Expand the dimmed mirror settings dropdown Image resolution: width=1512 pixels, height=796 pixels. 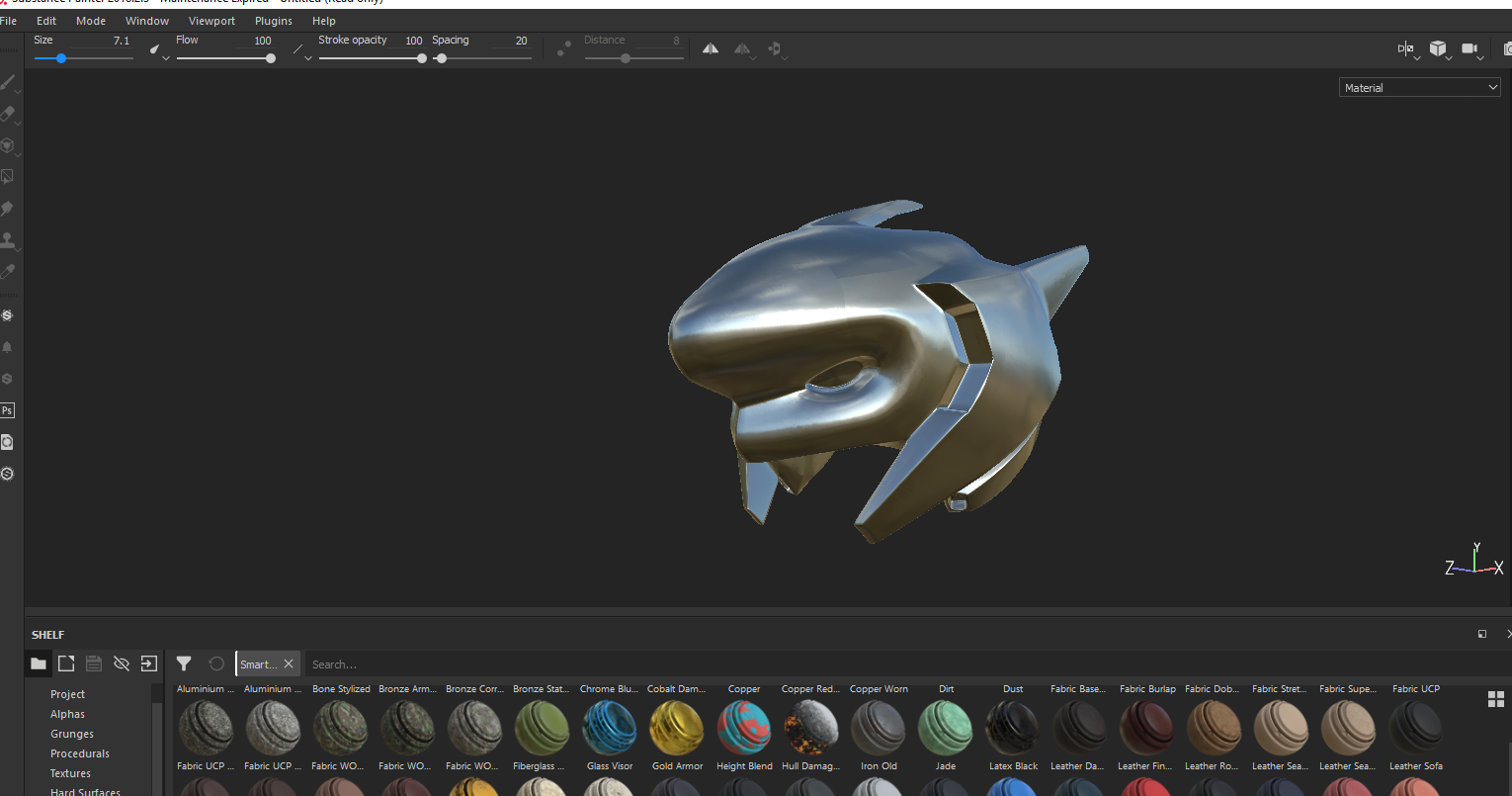pos(754,58)
